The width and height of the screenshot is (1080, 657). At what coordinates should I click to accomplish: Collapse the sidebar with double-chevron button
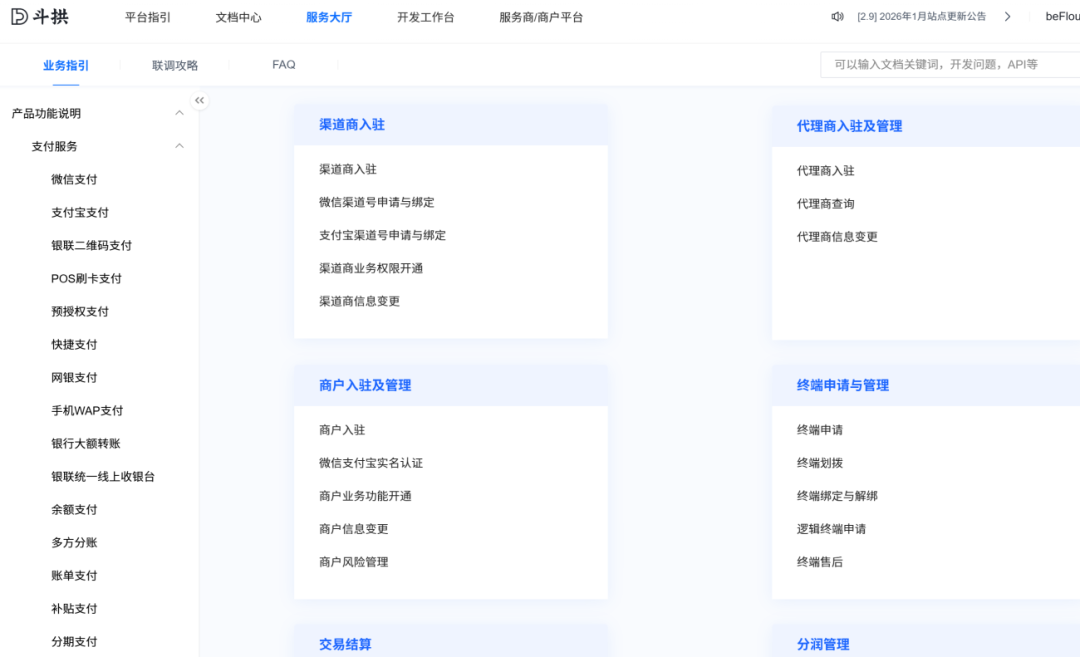(x=199, y=101)
